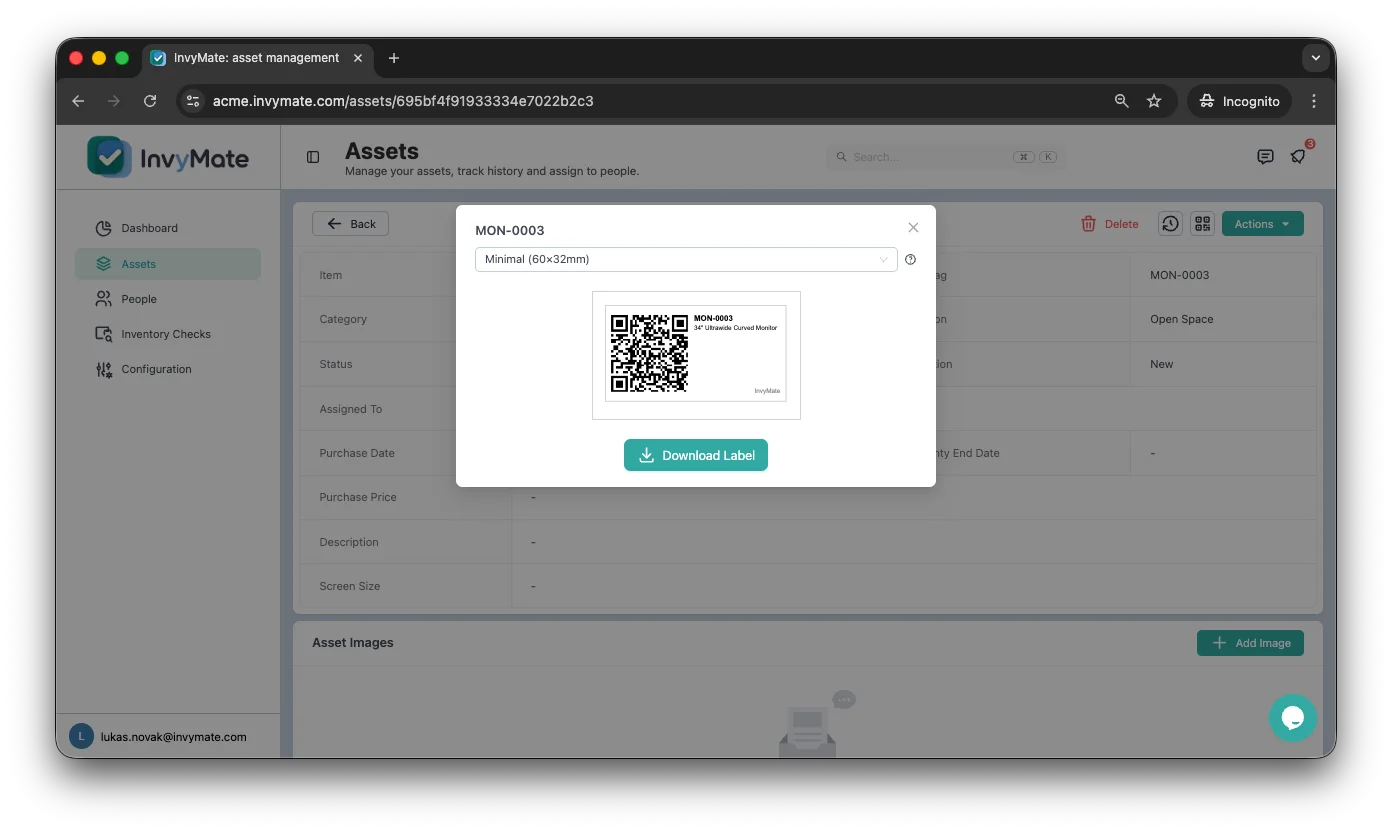The image size is (1392, 832).
Task: Click the Add Image button
Action: [x=1250, y=643]
